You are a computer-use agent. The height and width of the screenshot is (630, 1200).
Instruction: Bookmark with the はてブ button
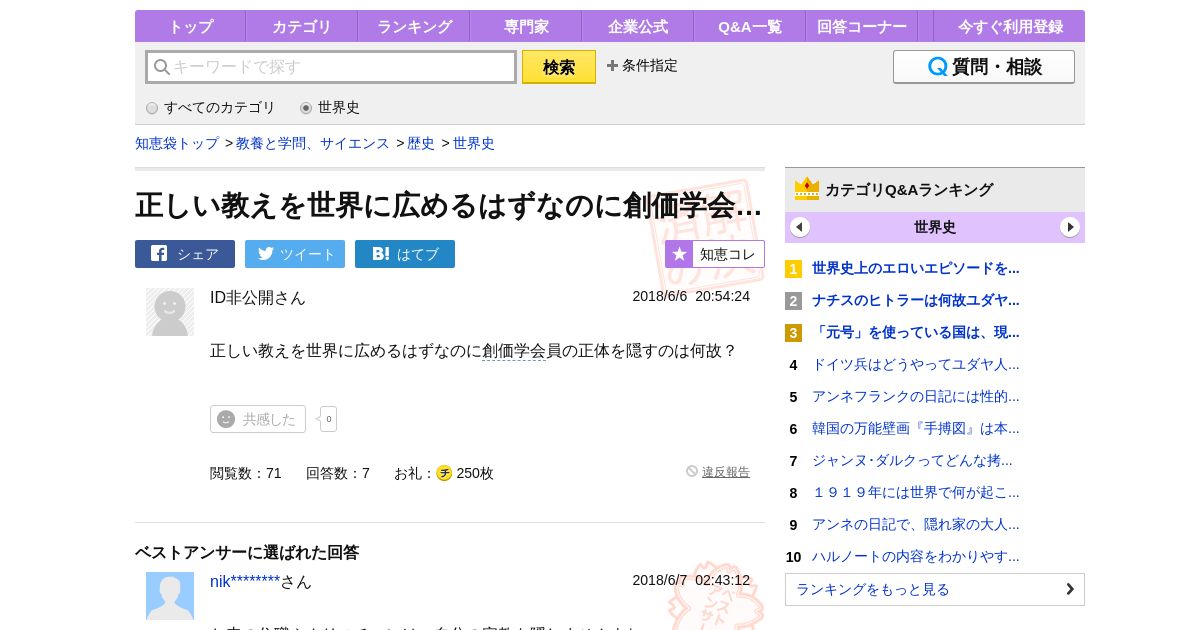pos(405,254)
